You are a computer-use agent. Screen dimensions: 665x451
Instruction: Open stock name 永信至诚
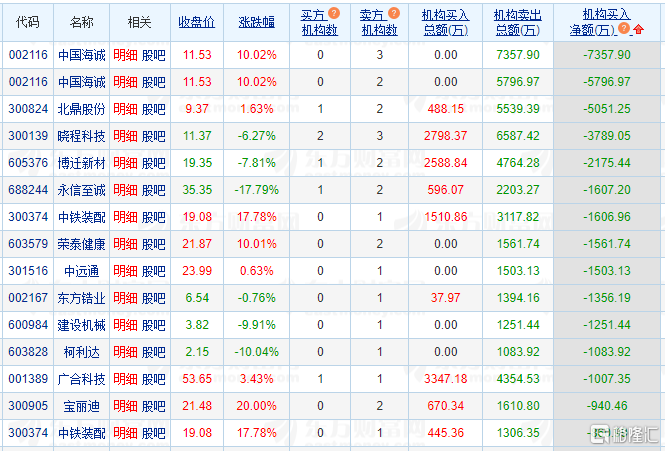pos(81,190)
